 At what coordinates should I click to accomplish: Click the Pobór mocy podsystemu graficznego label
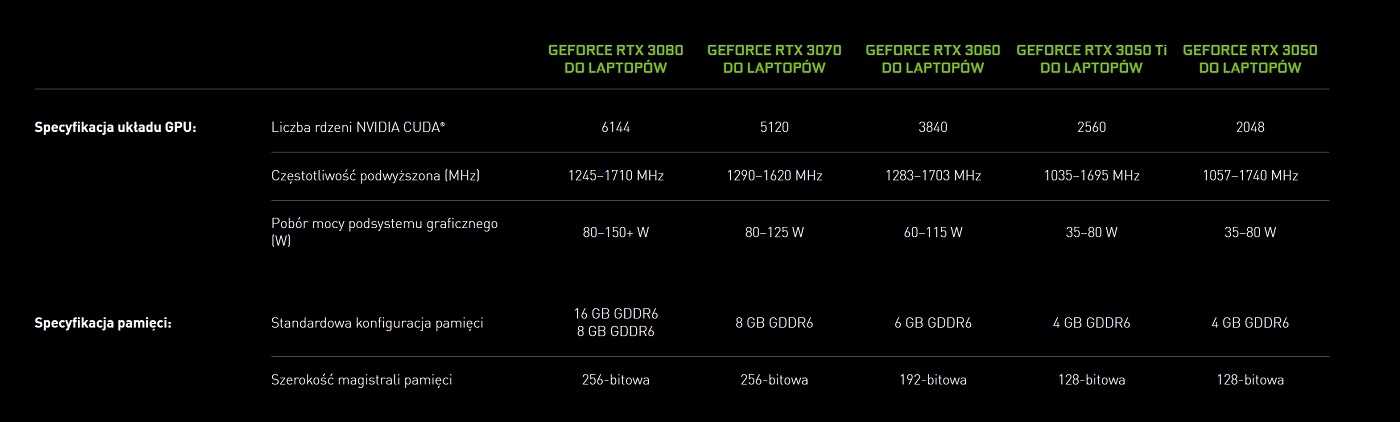(384, 232)
